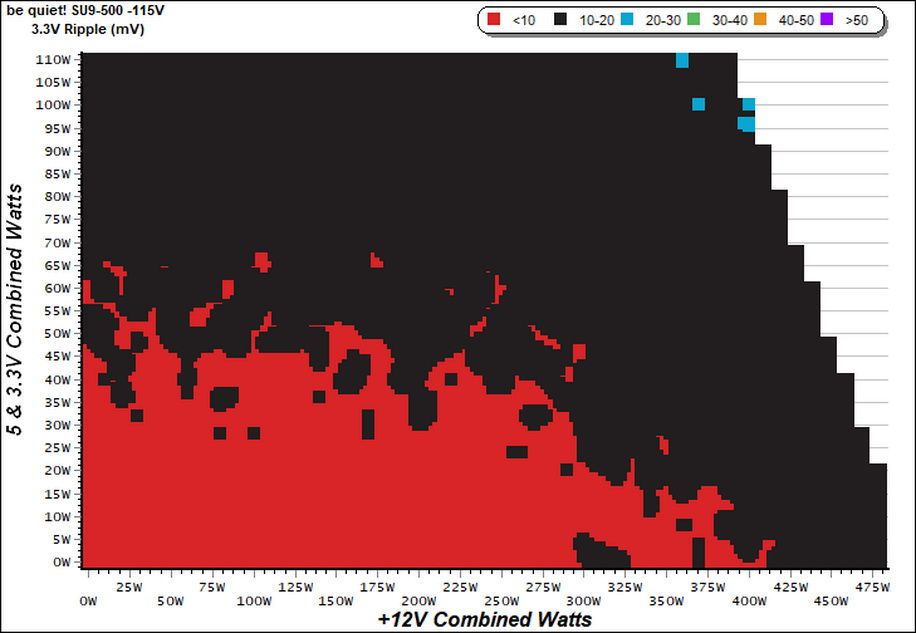
Task: Click the 20-30 legend text label
Action: tap(663, 20)
